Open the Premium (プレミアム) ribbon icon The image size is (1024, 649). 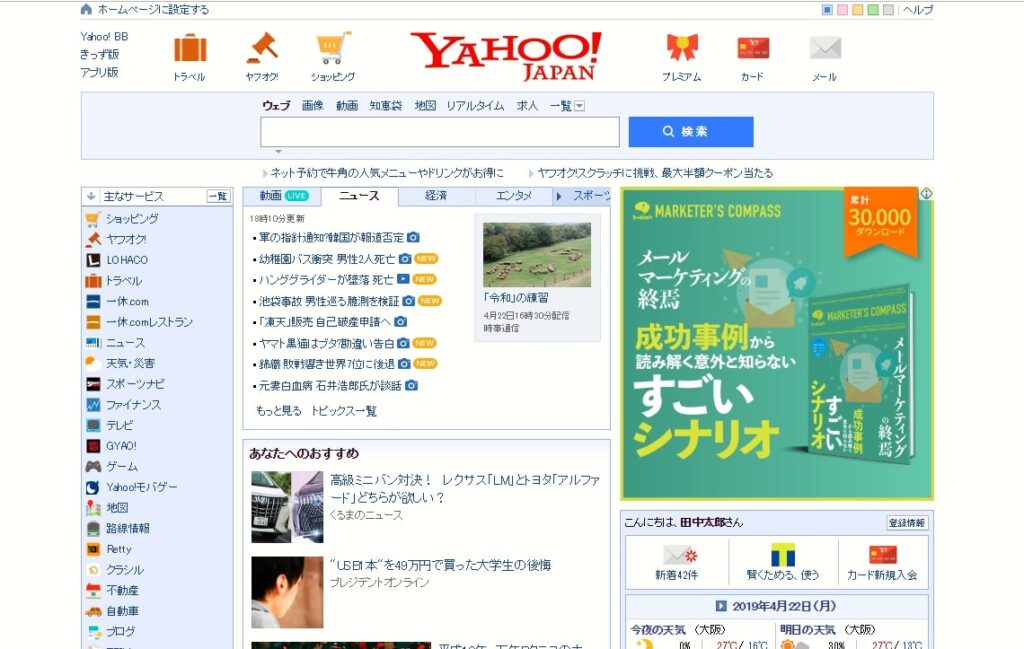click(682, 48)
